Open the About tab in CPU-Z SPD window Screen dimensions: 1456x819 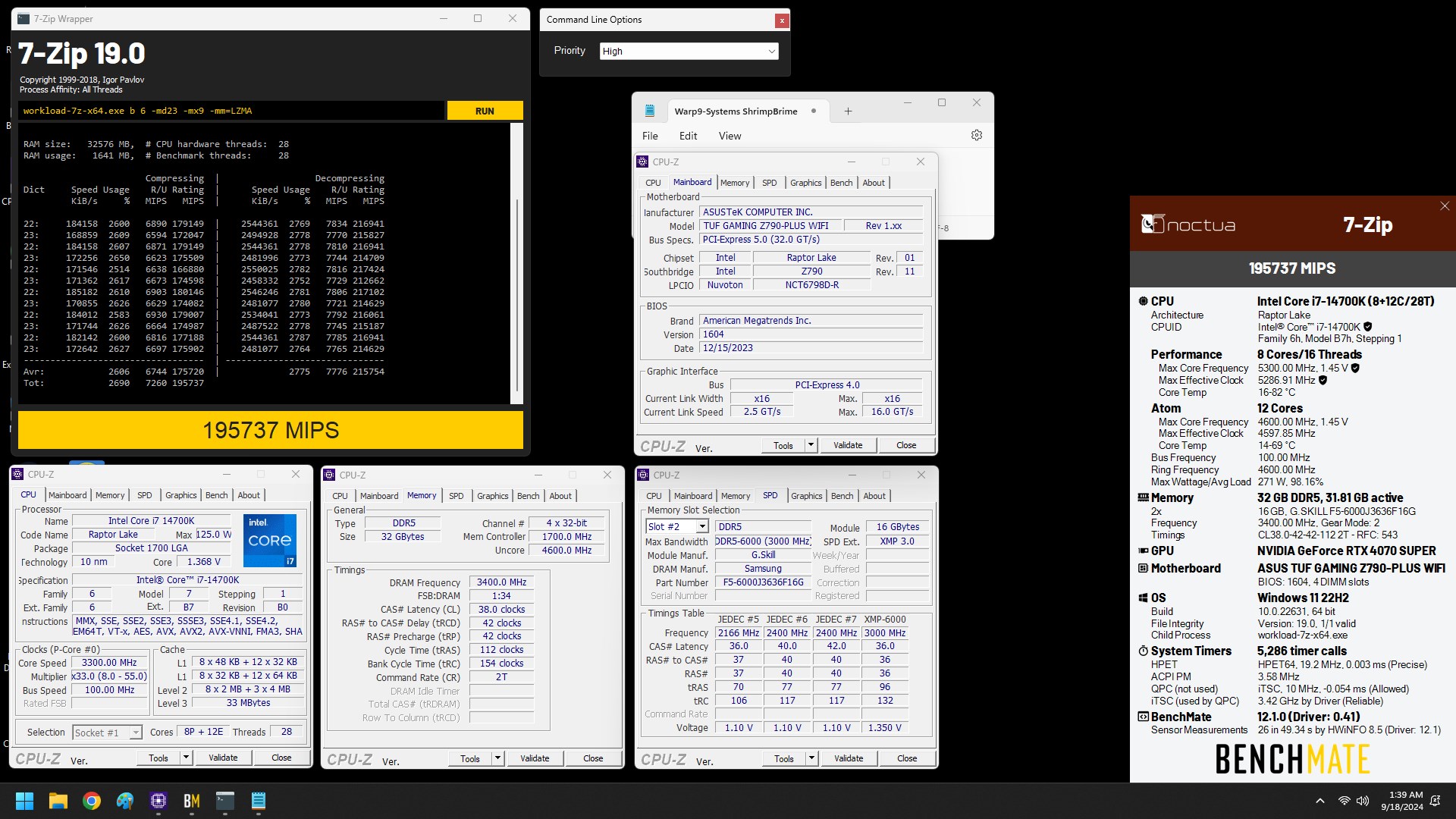pyautogui.click(x=874, y=496)
